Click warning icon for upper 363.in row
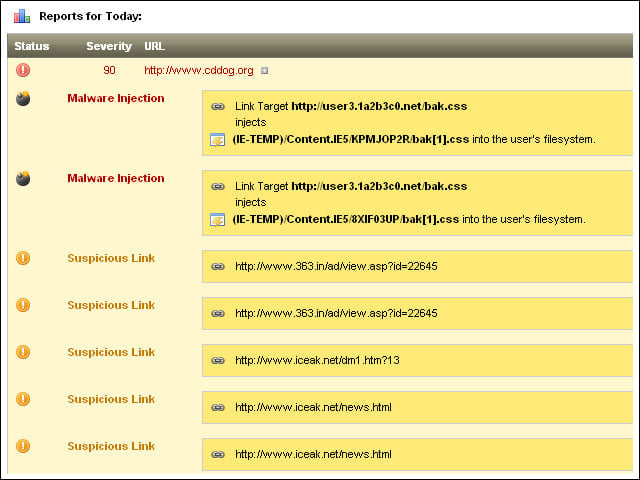Viewport: 640px width, 480px height. click(x=23, y=258)
